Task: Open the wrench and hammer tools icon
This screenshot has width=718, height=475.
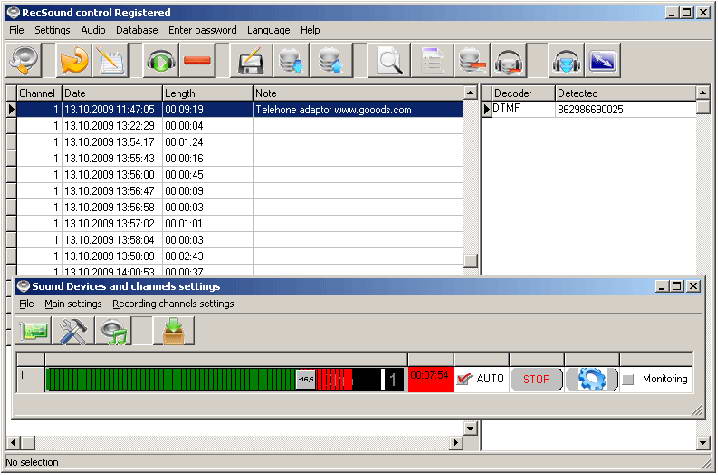Action: (x=73, y=330)
